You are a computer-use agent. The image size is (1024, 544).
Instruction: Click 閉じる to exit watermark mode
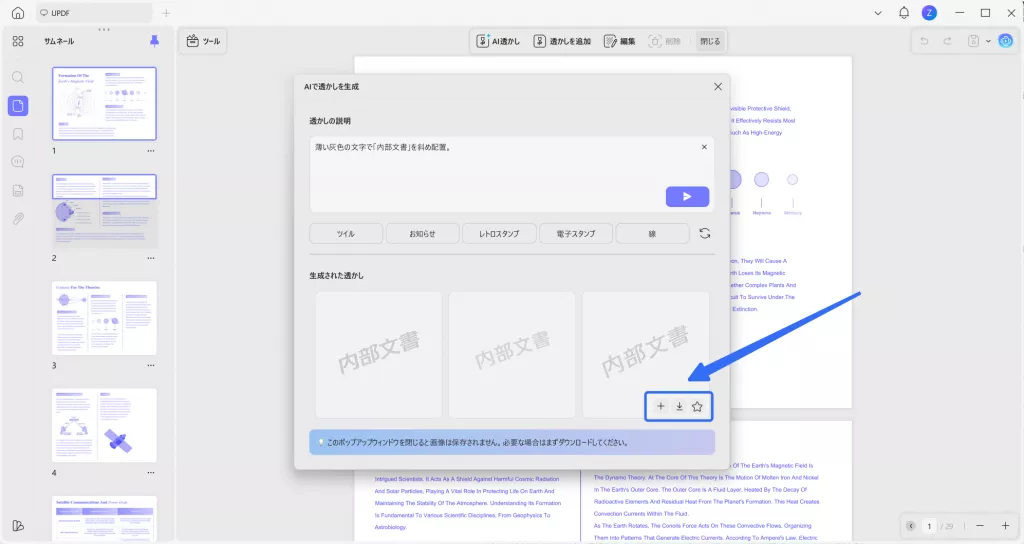click(x=710, y=41)
